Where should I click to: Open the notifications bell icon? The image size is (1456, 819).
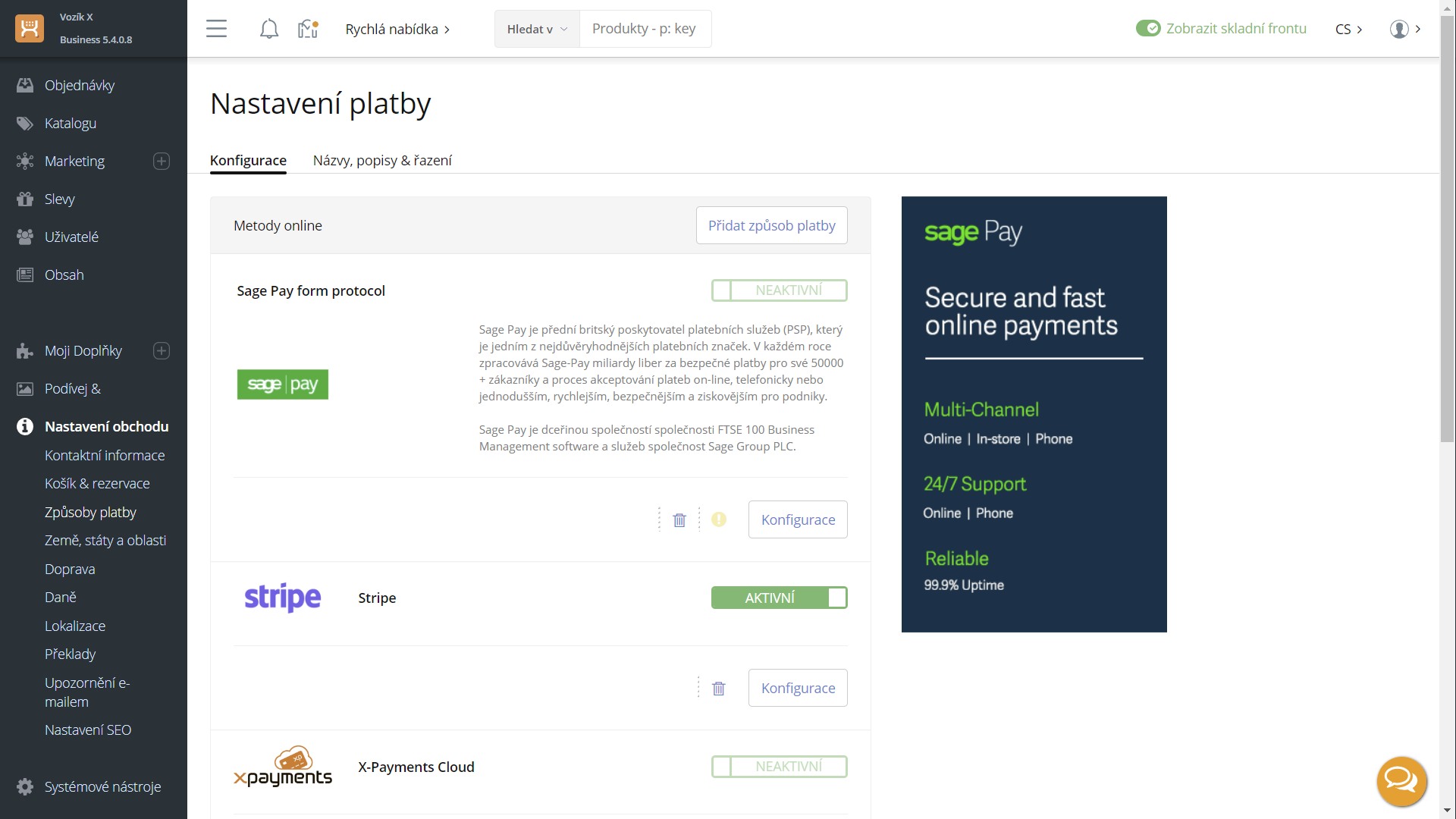(x=268, y=29)
